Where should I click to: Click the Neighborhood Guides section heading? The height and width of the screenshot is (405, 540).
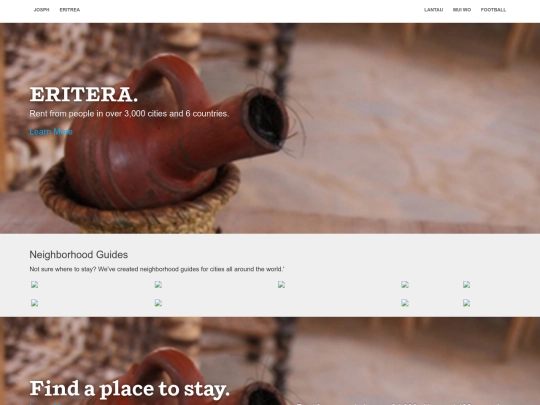79,255
